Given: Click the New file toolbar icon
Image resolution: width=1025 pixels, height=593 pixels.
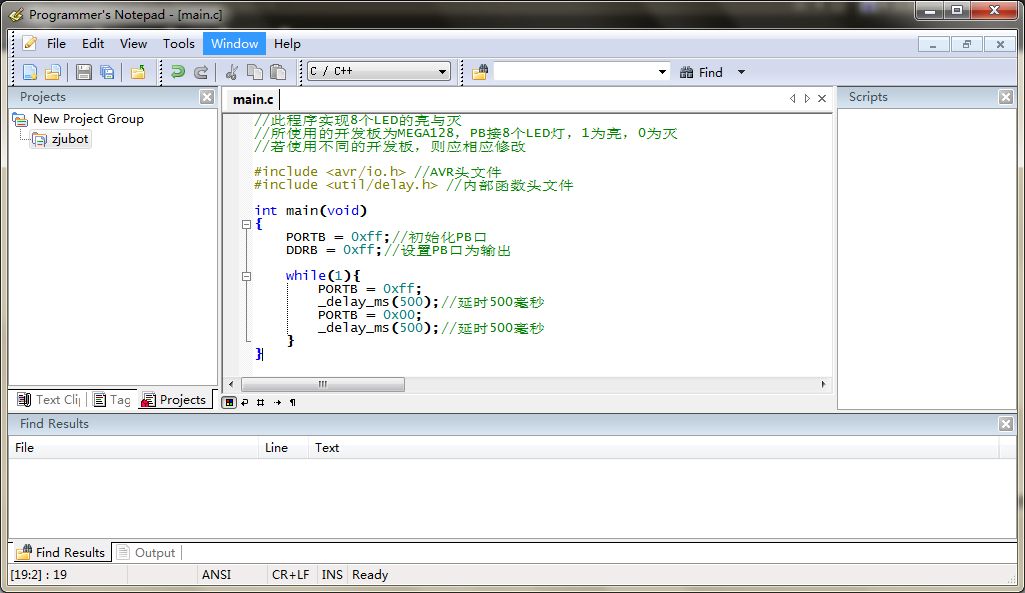Looking at the screenshot, I should click(30, 72).
